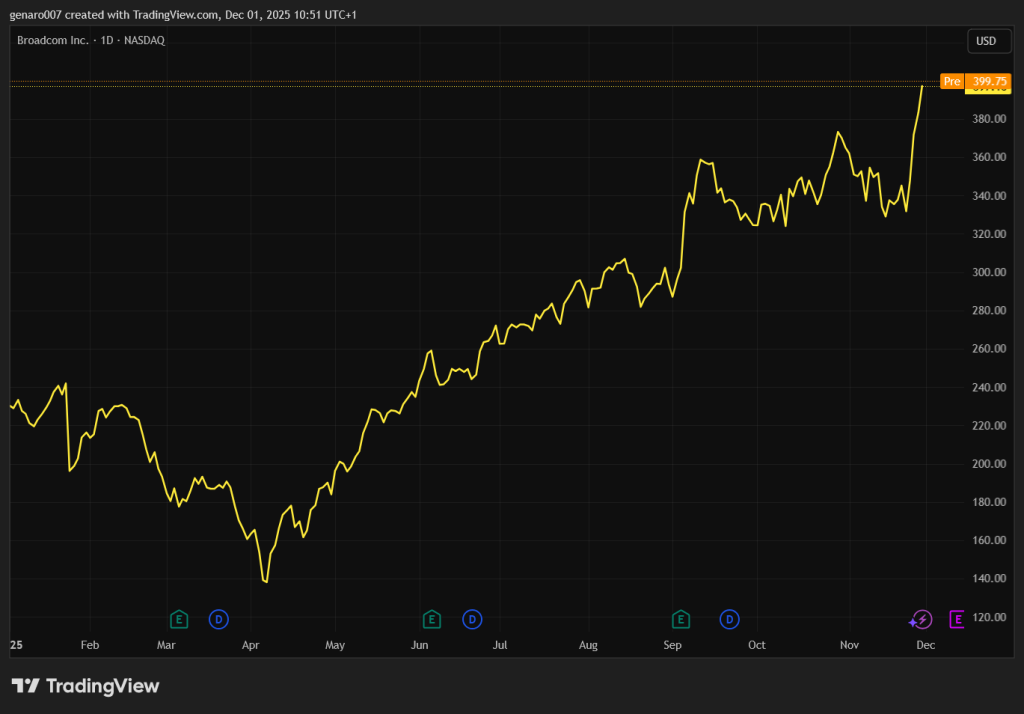Select the Aug label on time axis
This screenshot has width=1024, height=714.
click(x=588, y=645)
